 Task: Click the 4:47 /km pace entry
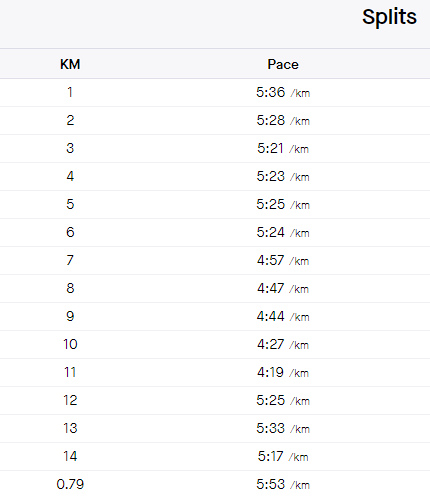[283, 289]
